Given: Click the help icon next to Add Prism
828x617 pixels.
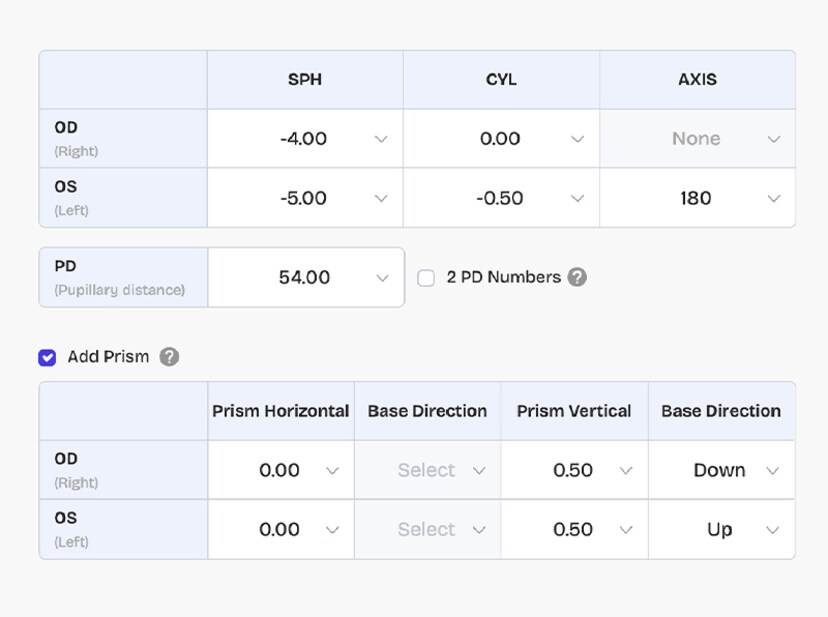Looking at the screenshot, I should coord(169,357).
